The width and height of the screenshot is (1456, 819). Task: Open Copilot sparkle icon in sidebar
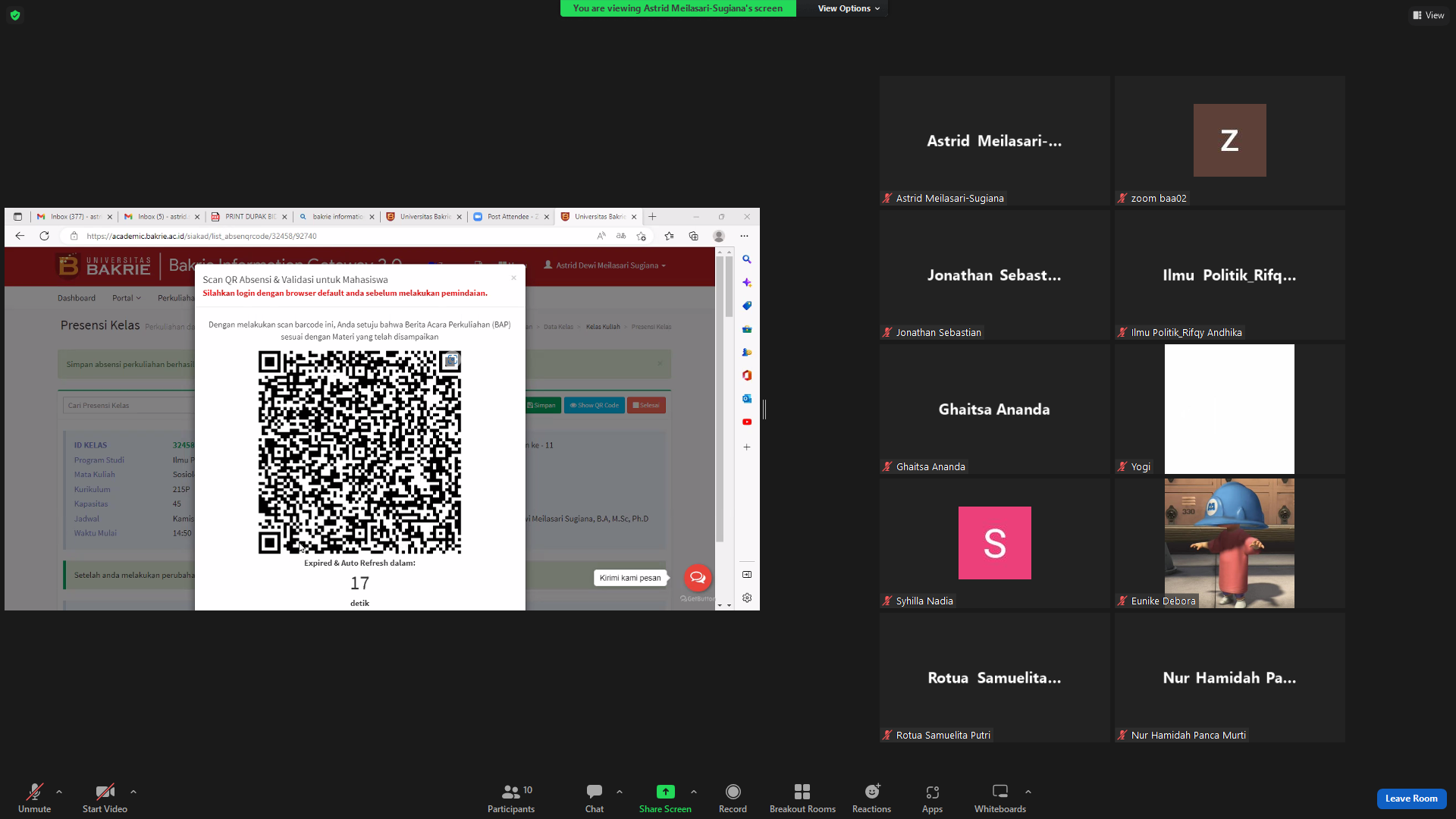point(747,282)
